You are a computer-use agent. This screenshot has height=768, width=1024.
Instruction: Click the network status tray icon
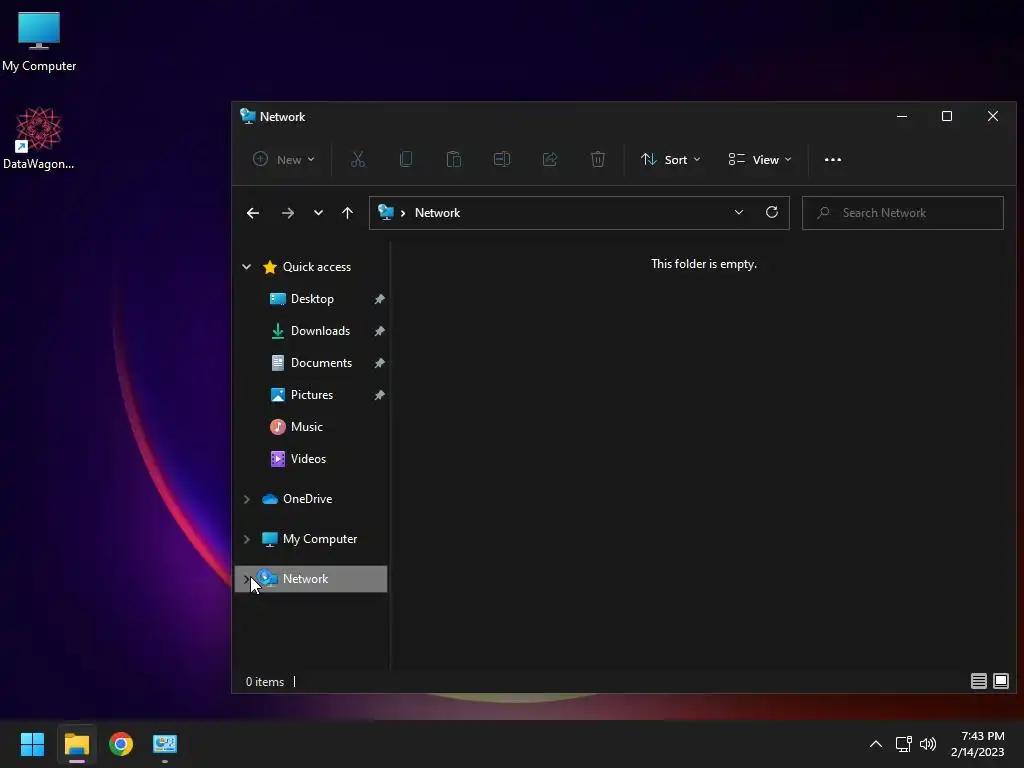click(903, 744)
